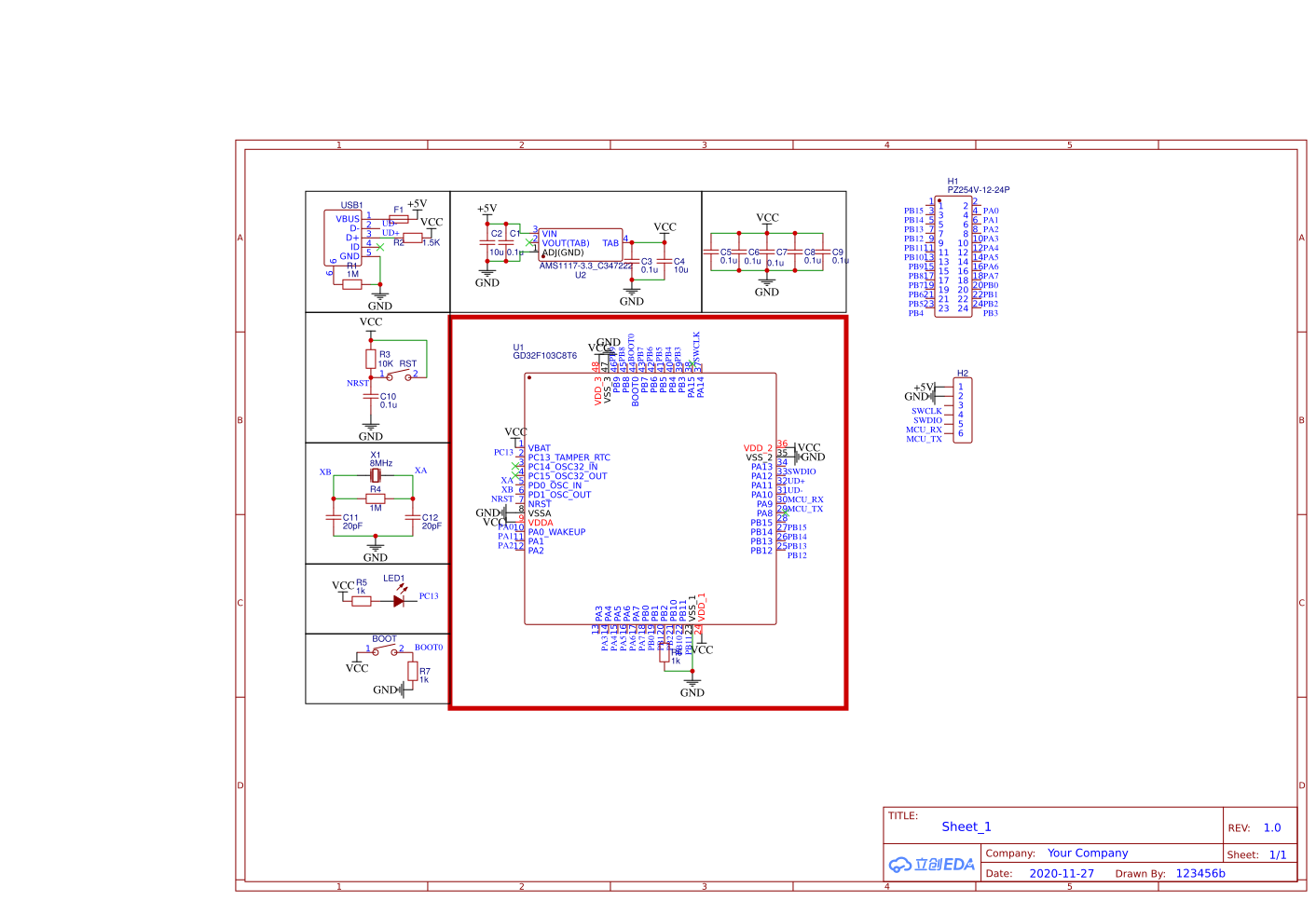Click the PA0_WAKEUP pin name on U1
Screen dimensions: 1316x901
(x=557, y=532)
